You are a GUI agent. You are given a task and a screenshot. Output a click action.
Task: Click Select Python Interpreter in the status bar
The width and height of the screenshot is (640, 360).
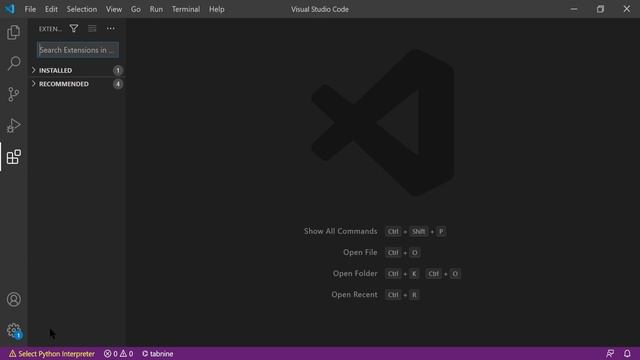52,354
